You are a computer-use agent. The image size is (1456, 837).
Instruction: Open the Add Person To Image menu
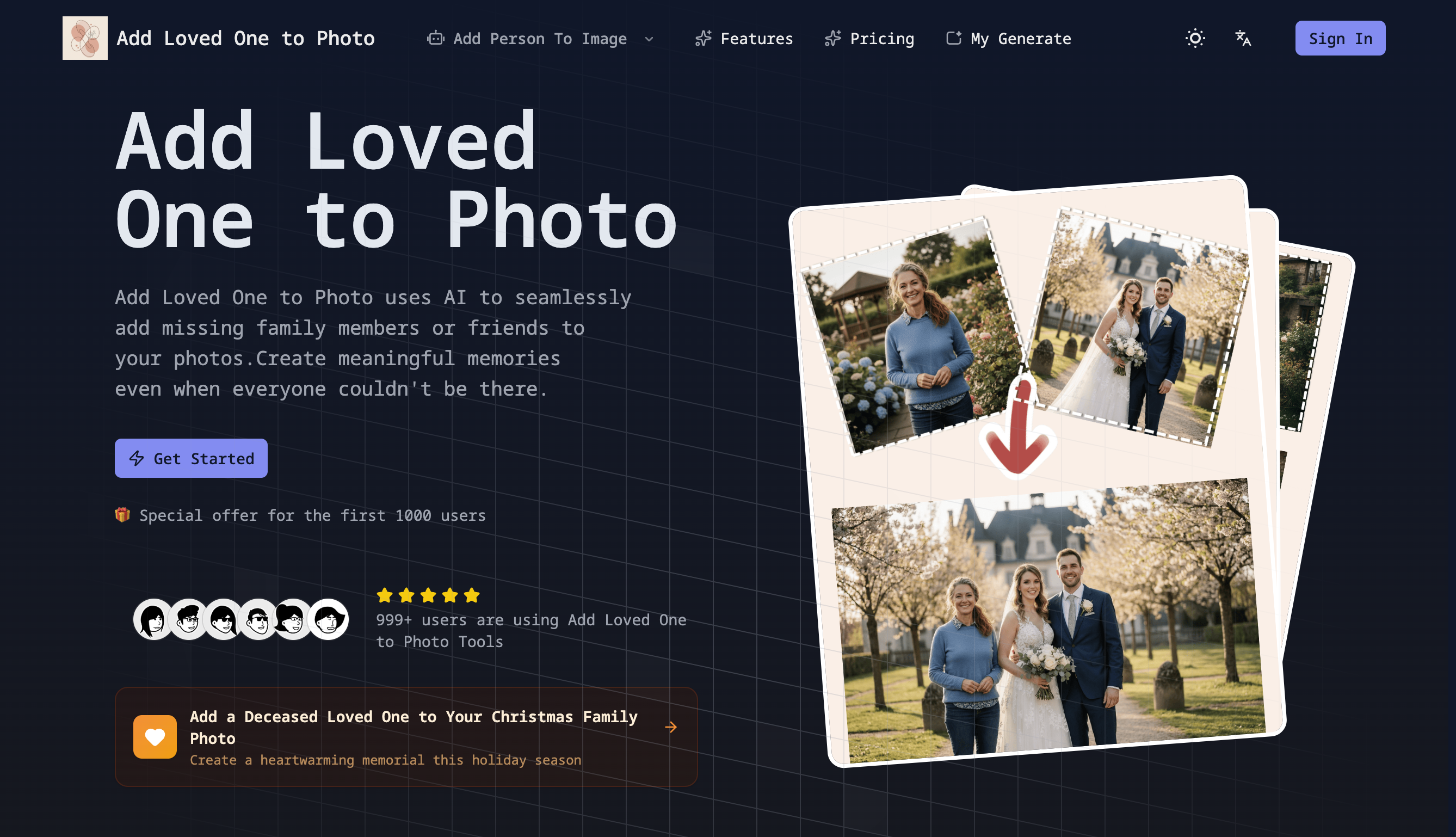539,39
